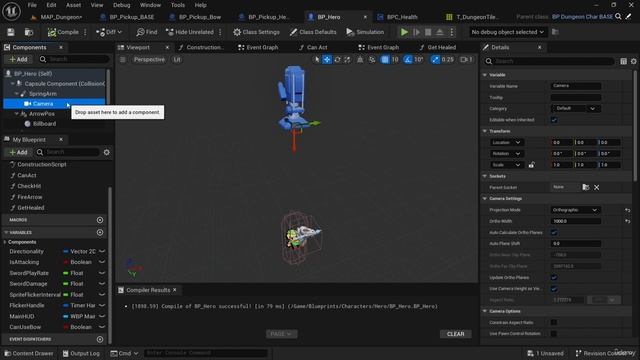
Task: Activate the Translate gizmo tool
Action: 327,60
